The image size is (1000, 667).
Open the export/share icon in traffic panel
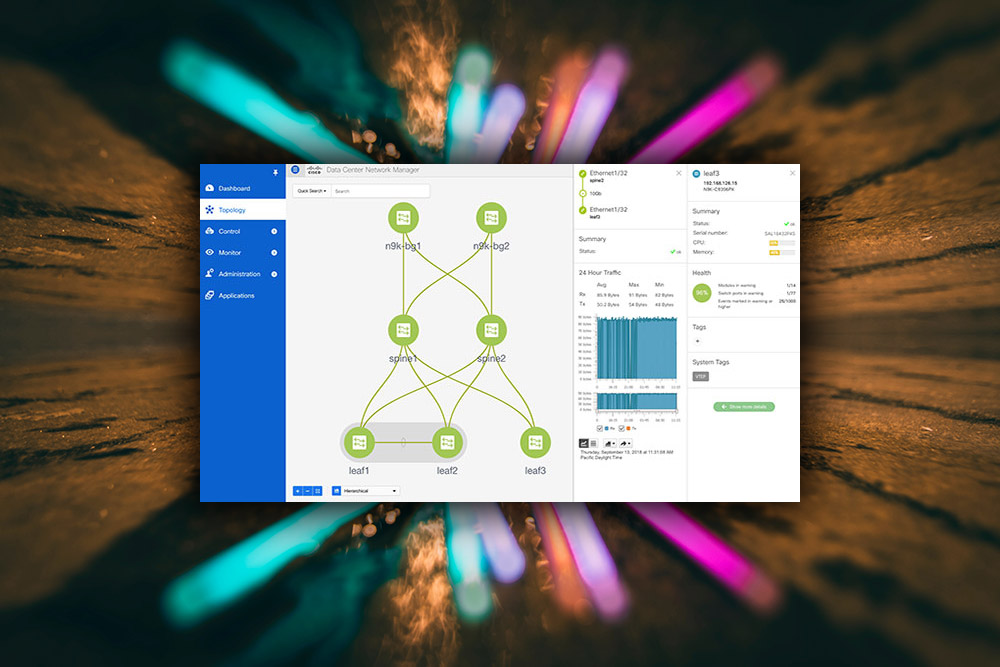[x=624, y=444]
